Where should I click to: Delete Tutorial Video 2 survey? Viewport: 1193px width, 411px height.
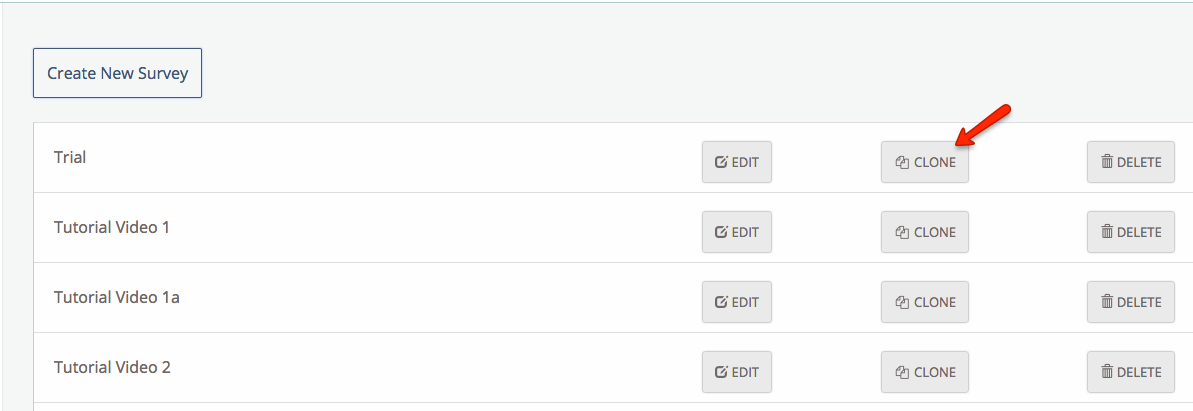1131,372
